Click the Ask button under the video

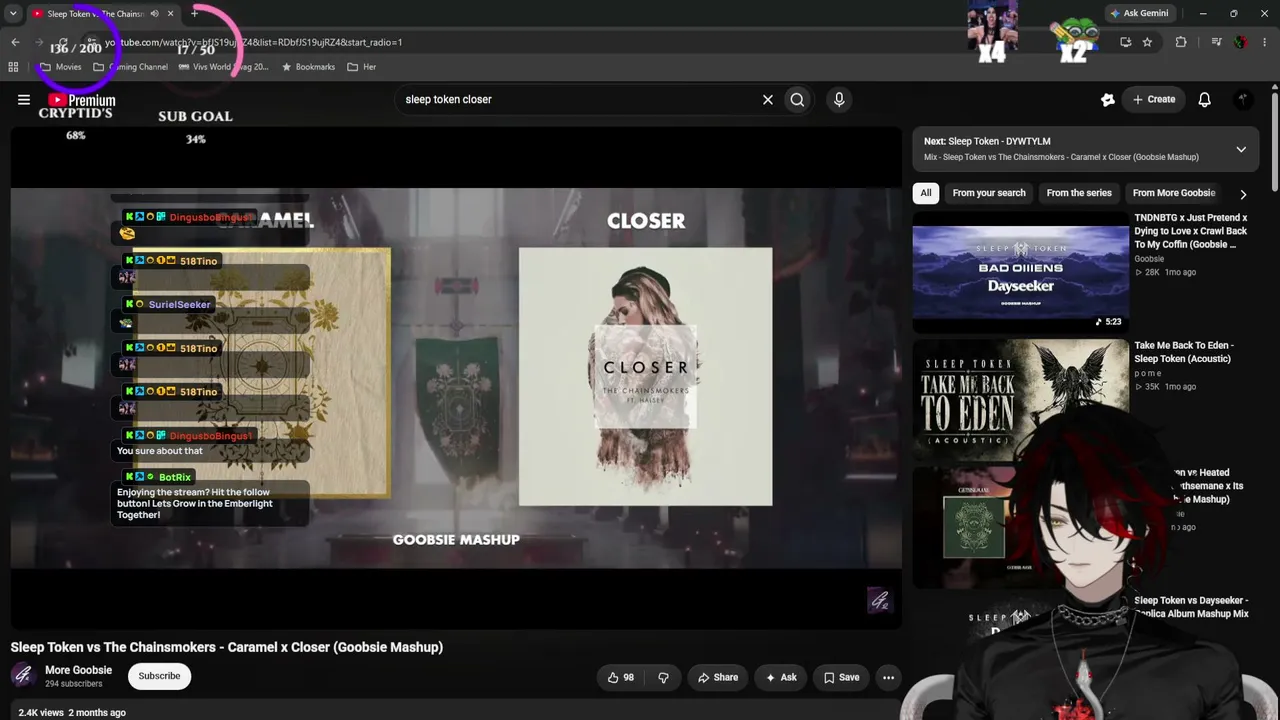[x=781, y=677]
